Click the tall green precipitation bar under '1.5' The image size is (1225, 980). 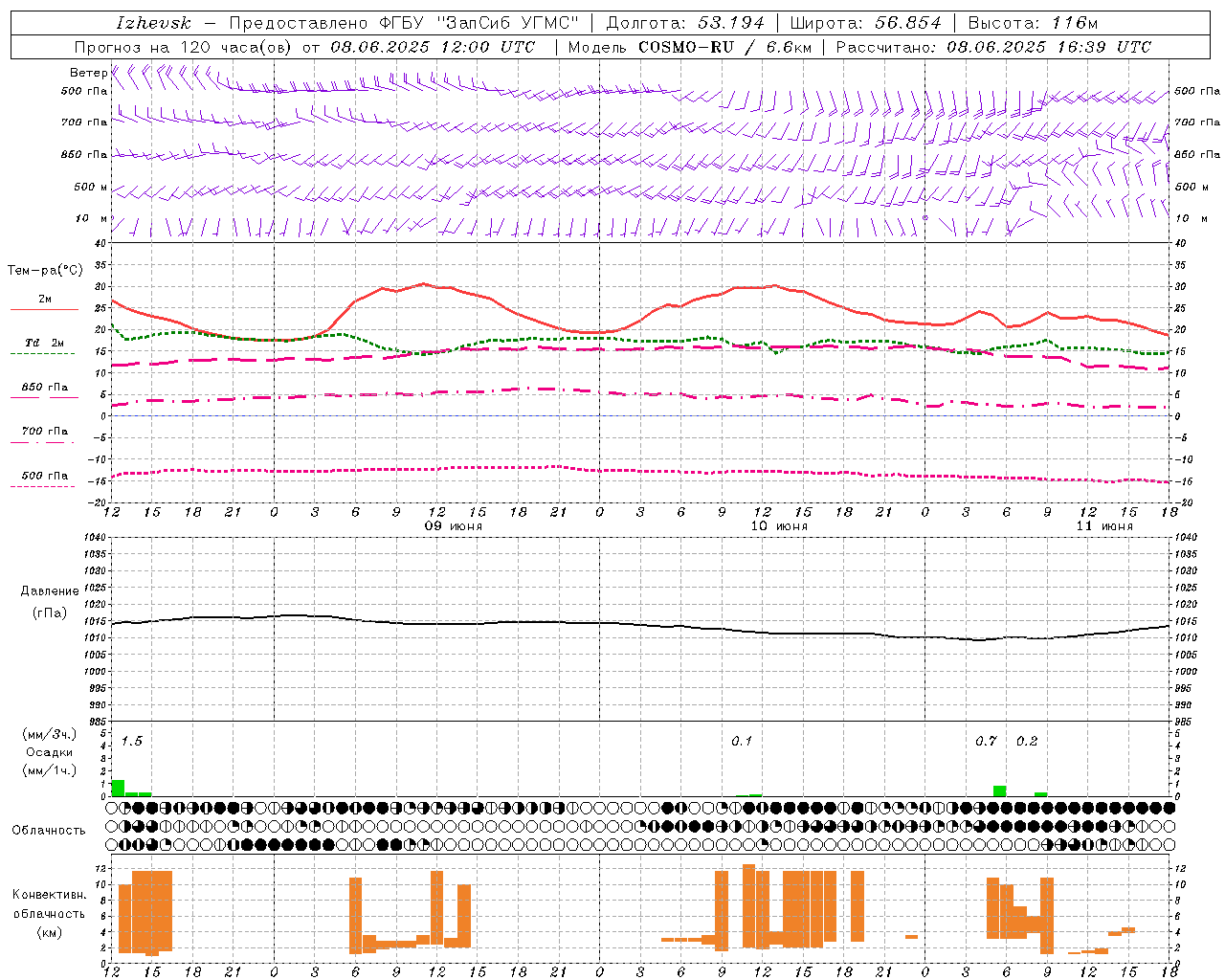(118, 789)
